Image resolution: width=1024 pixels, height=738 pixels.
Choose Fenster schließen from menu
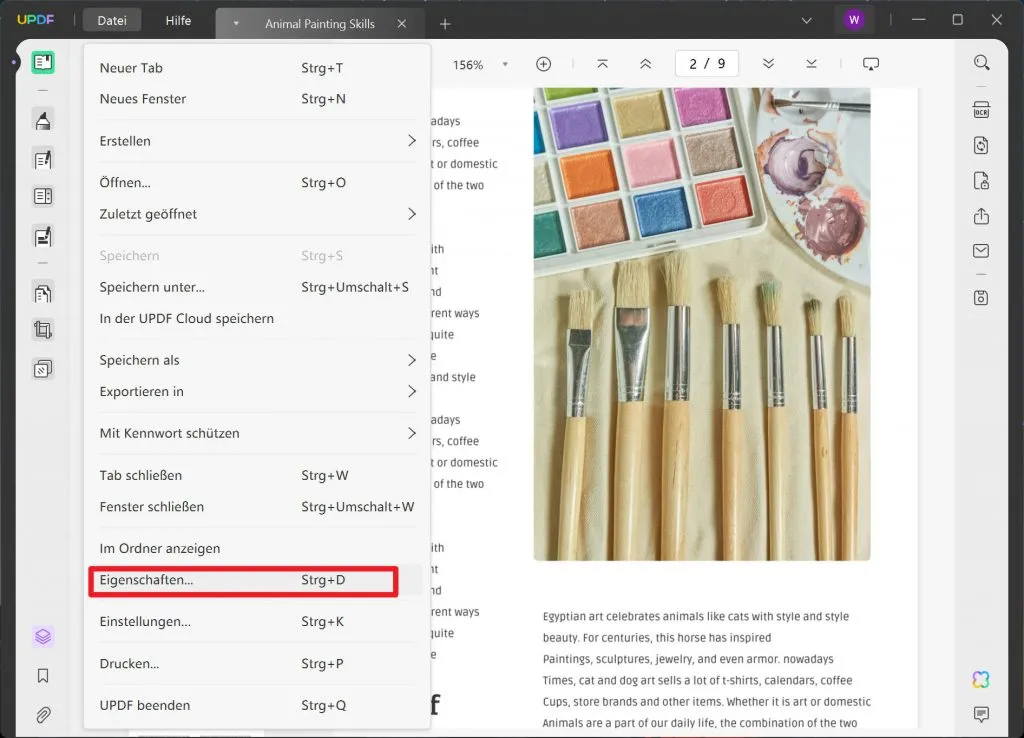(x=257, y=507)
